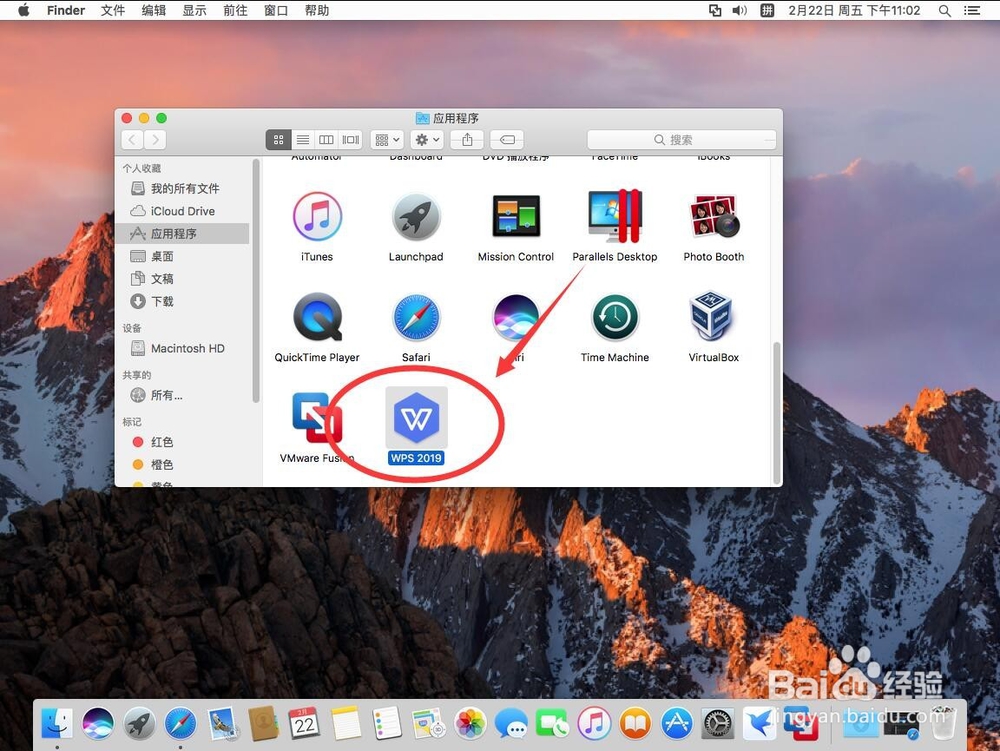The width and height of the screenshot is (1000, 751).
Task: Open the 文件 menu
Action: pos(113,10)
